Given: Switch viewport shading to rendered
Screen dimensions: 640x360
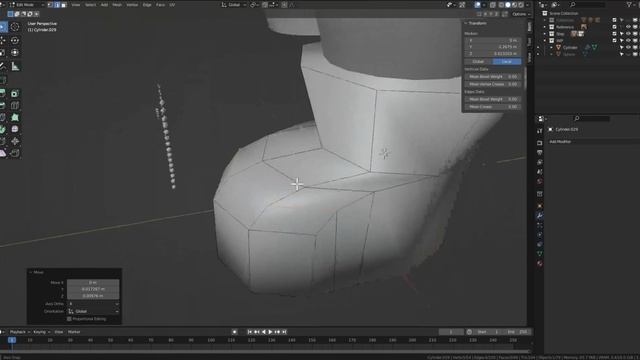Looking at the screenshot, I should (x=521, y=5).
